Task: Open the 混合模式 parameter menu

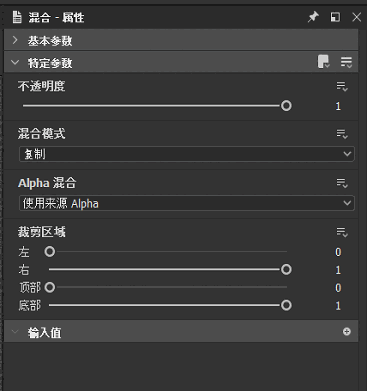Action: pyautogui.click(x=342, y=134)
